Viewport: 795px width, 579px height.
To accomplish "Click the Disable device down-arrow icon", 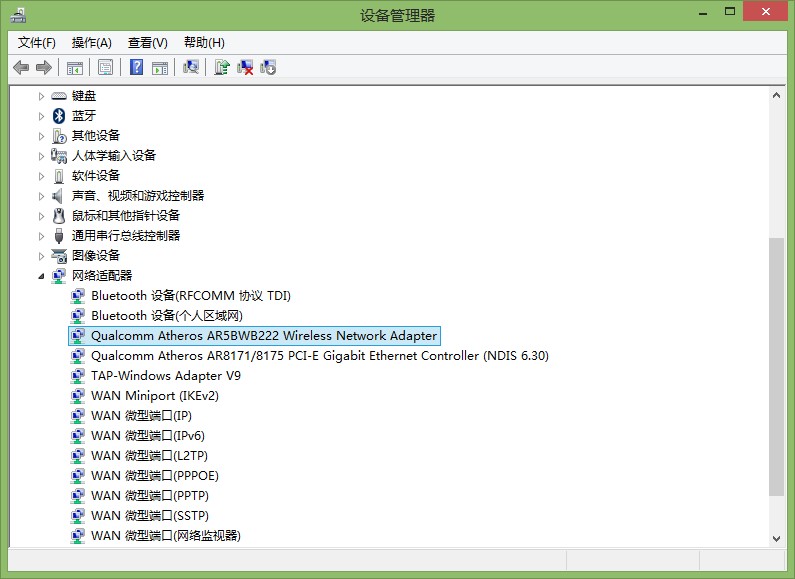I will pos(268,67).
